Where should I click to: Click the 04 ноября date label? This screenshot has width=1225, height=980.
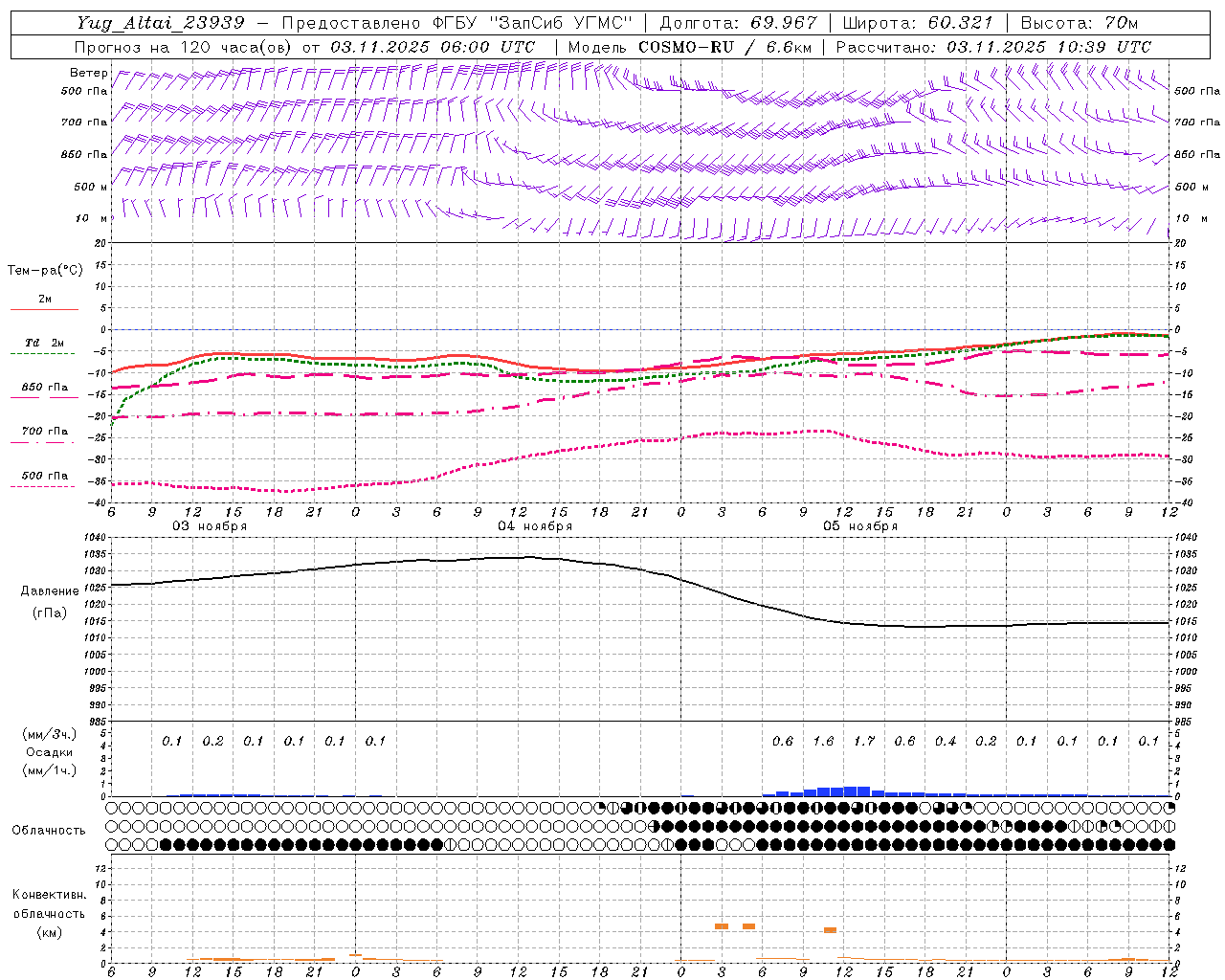click(535, 526)
